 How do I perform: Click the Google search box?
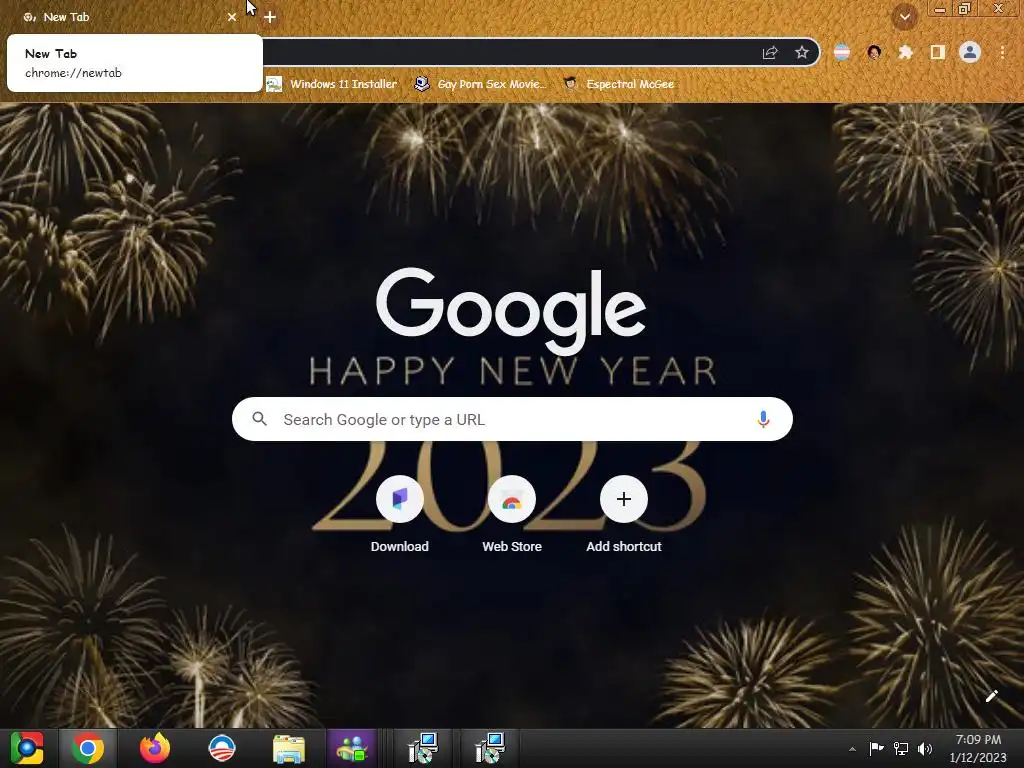click(512, 419)
